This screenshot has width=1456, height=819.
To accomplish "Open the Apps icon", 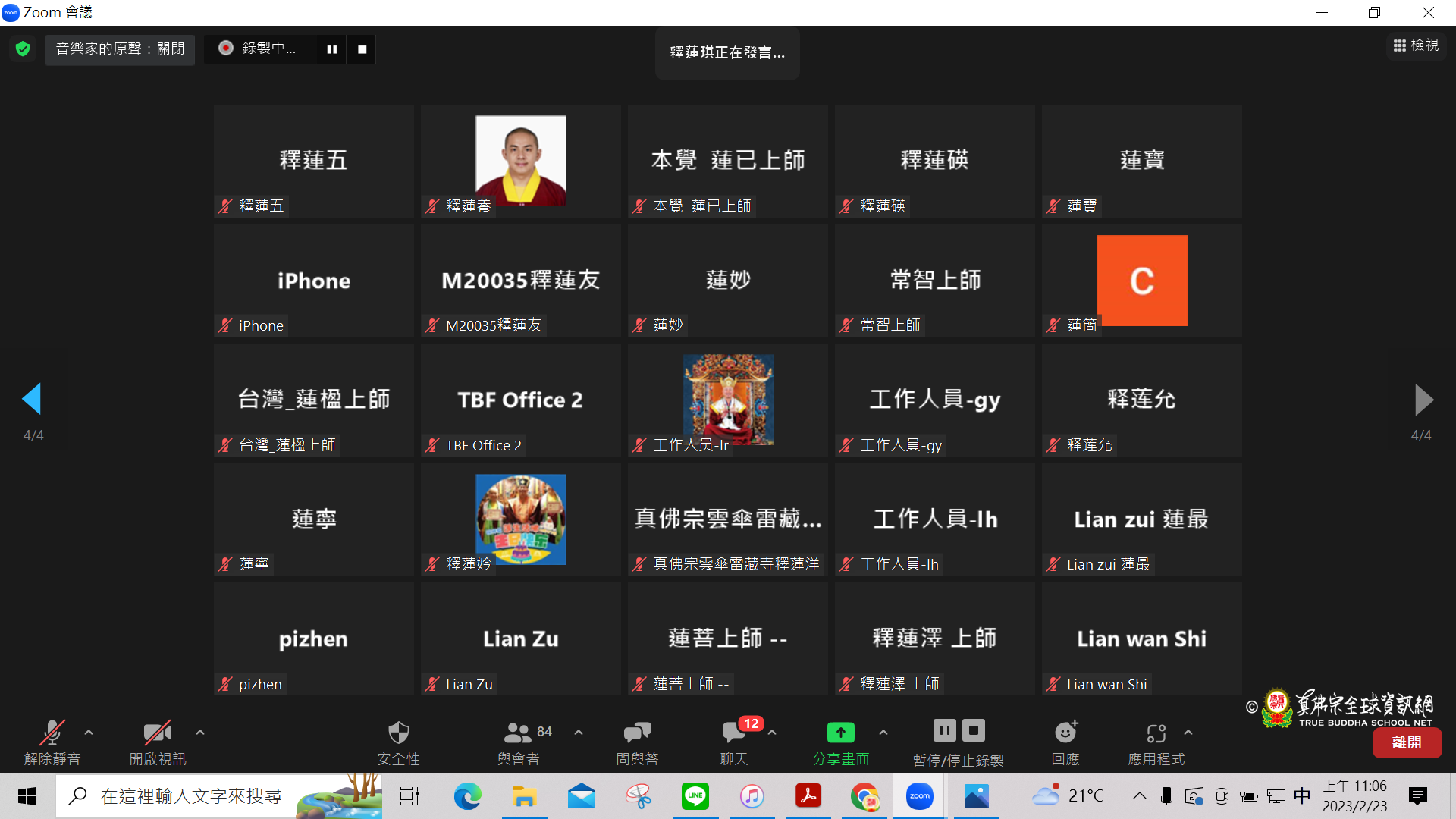I will click(x=1156, y=733).
